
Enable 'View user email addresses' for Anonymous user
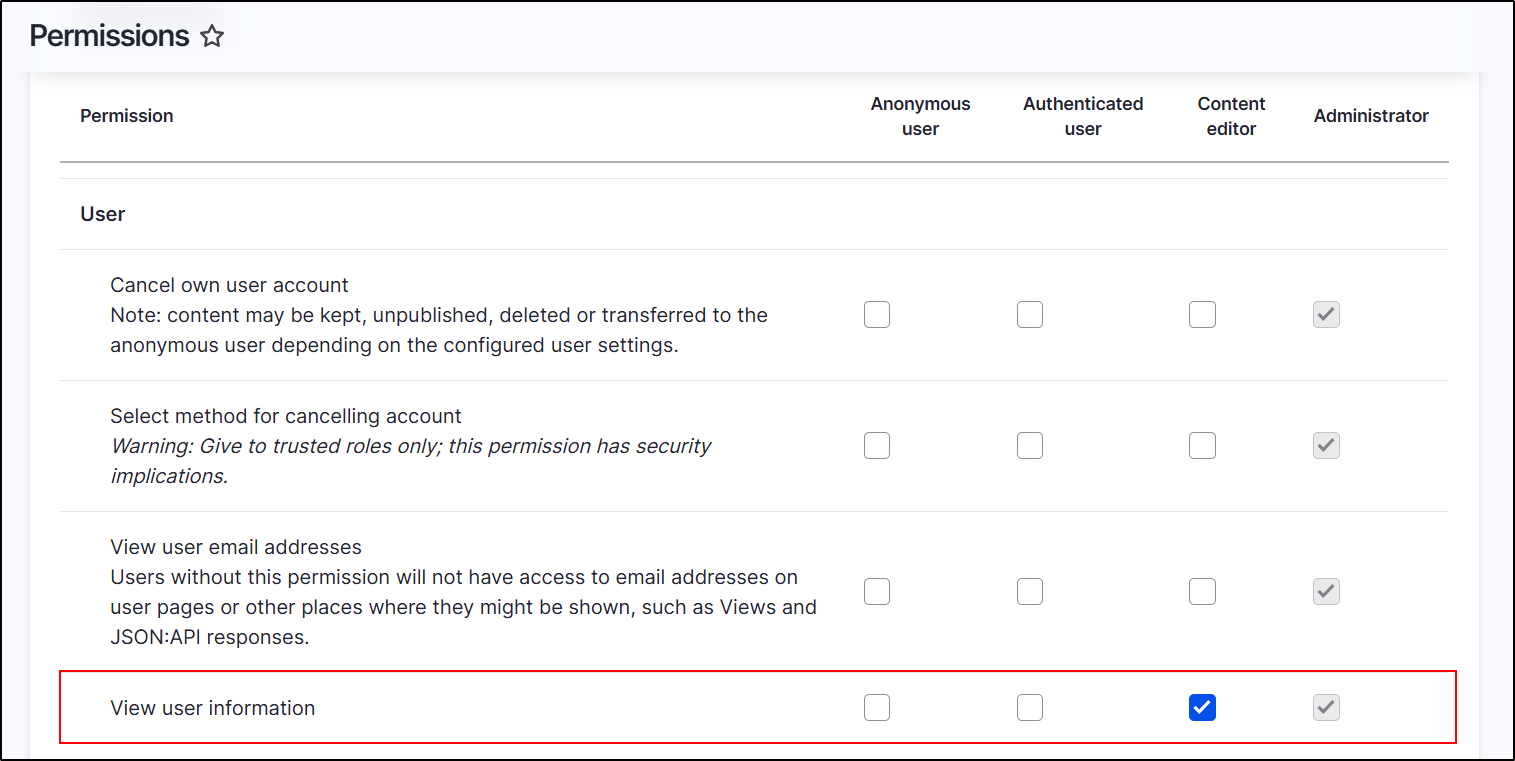pos(877,591)
